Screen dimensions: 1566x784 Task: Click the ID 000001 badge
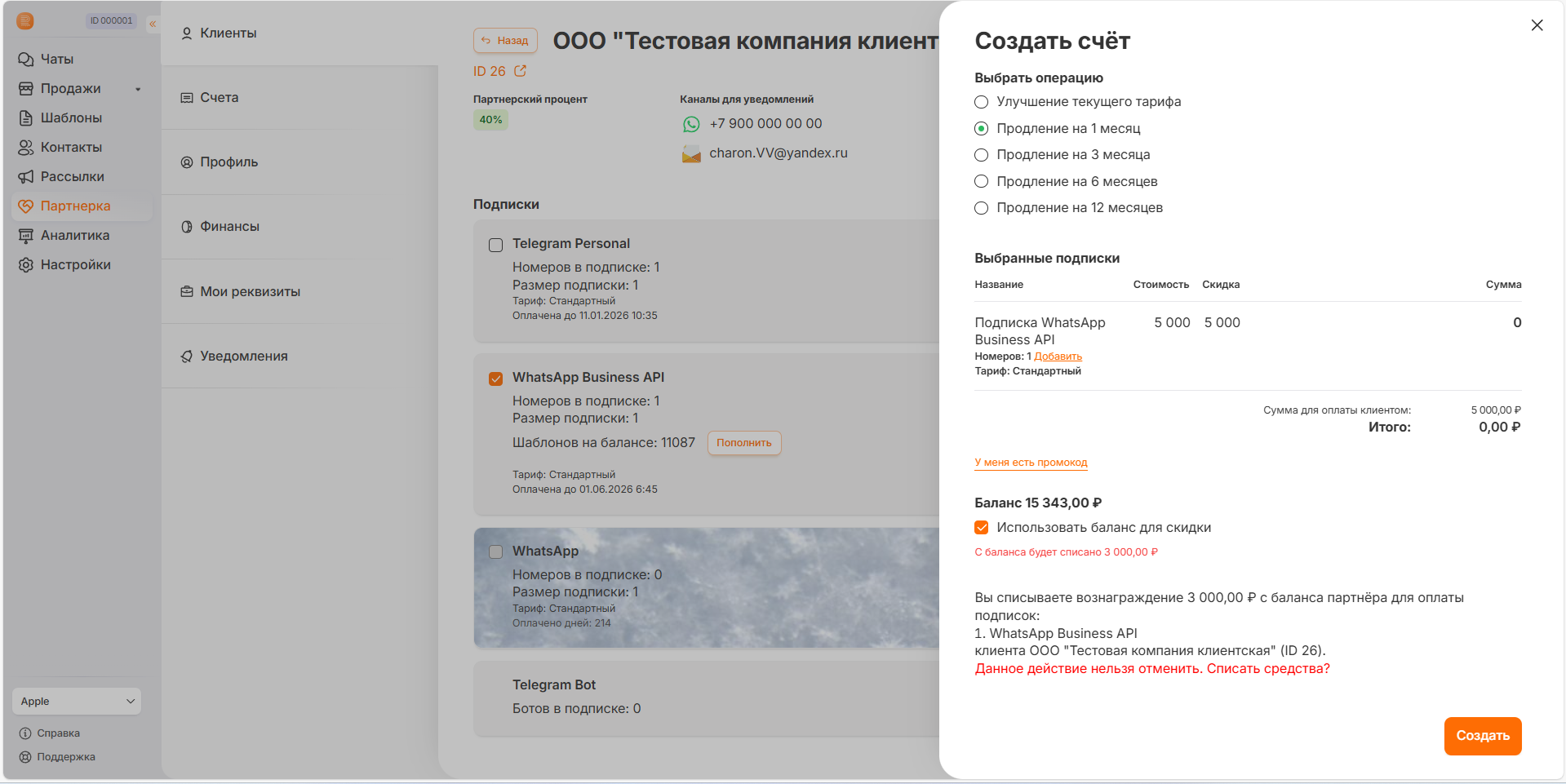111,21
